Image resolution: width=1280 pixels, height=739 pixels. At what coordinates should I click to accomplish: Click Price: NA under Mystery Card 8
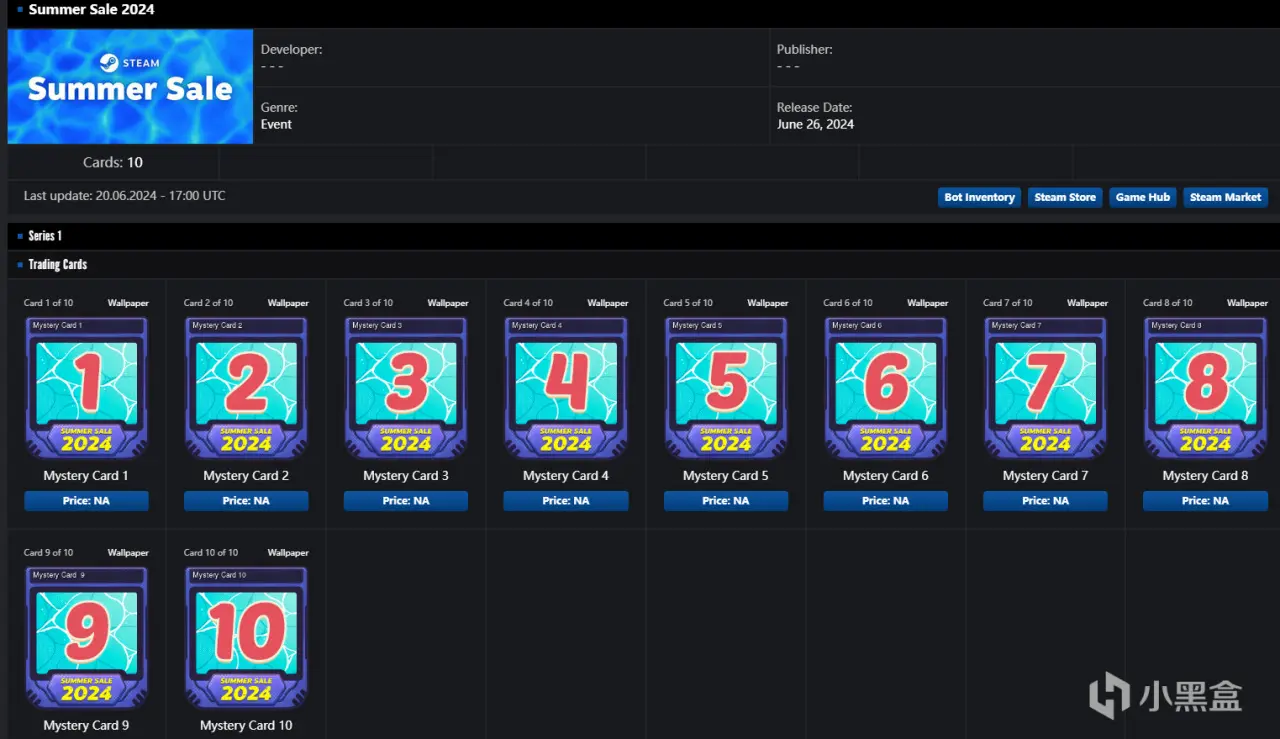[x=1206, y=500]
